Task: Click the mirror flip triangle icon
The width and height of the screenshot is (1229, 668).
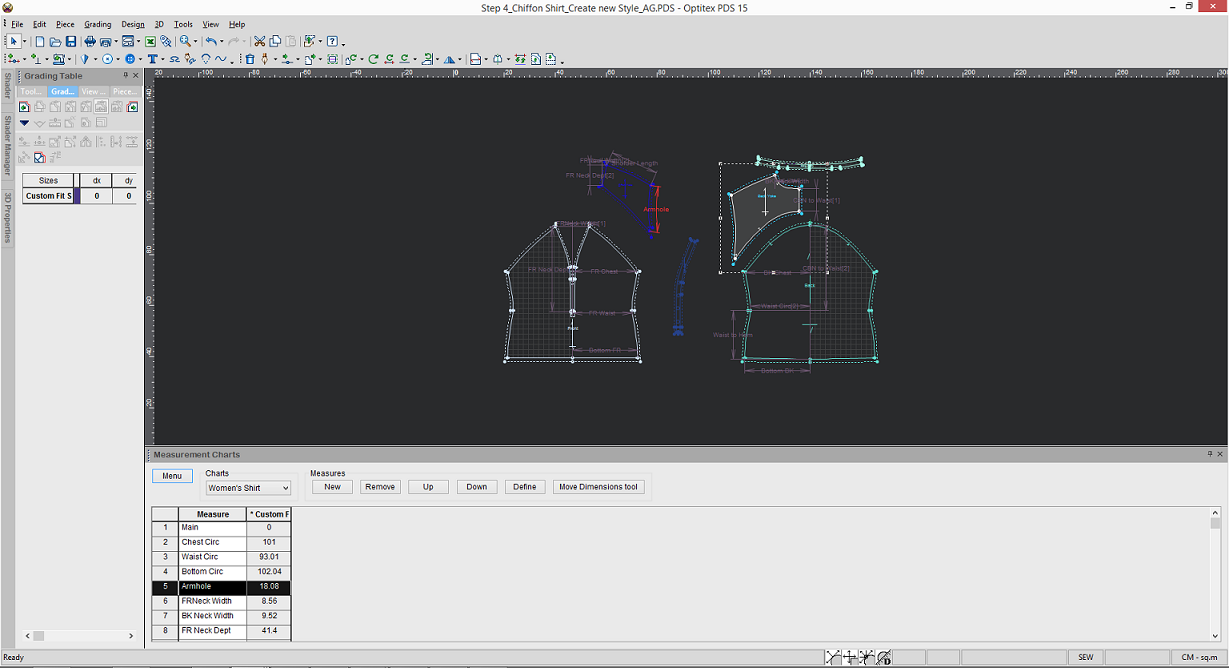Action: 449,59
